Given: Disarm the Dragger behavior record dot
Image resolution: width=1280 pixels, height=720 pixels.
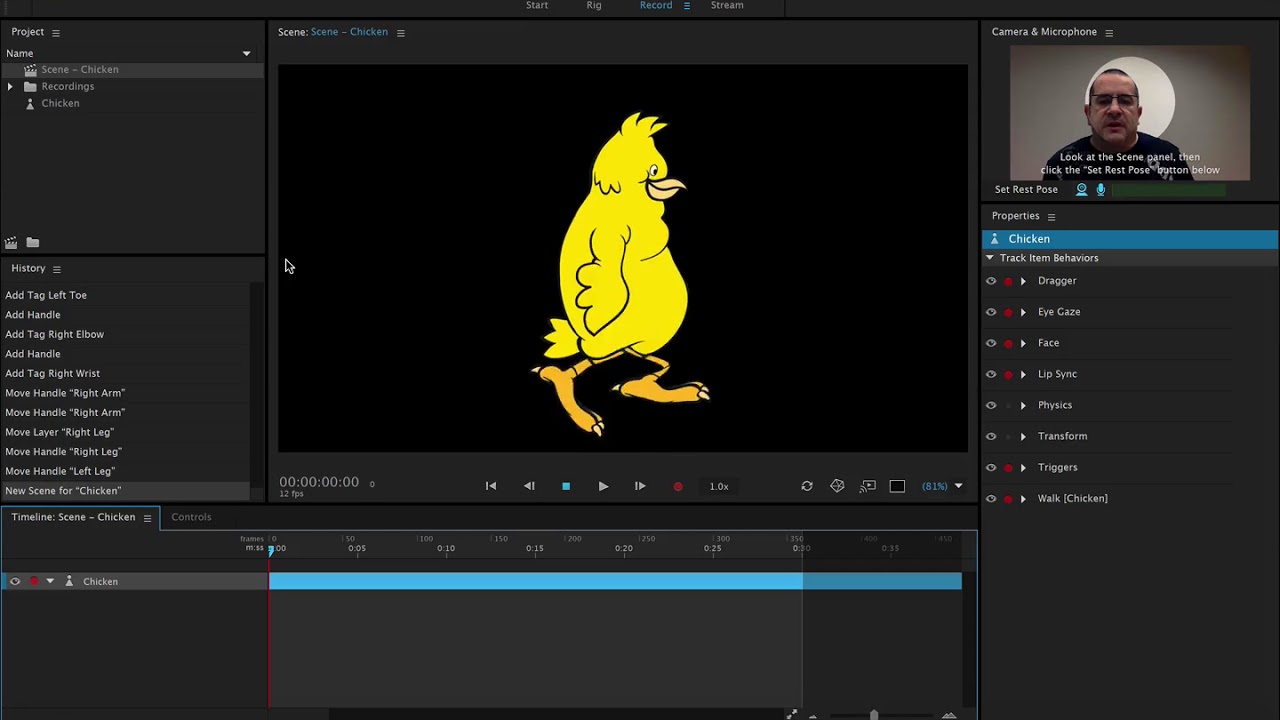Looking at the screenshot, I should 1008,282.
